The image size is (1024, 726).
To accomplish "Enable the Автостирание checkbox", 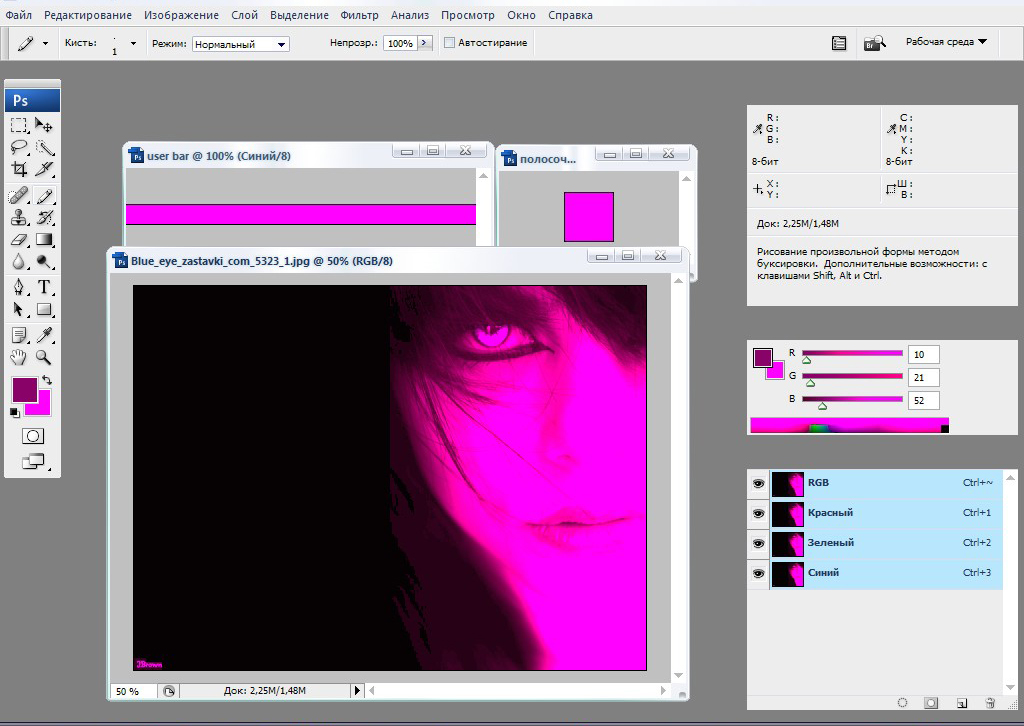I will tap(450, 43).
